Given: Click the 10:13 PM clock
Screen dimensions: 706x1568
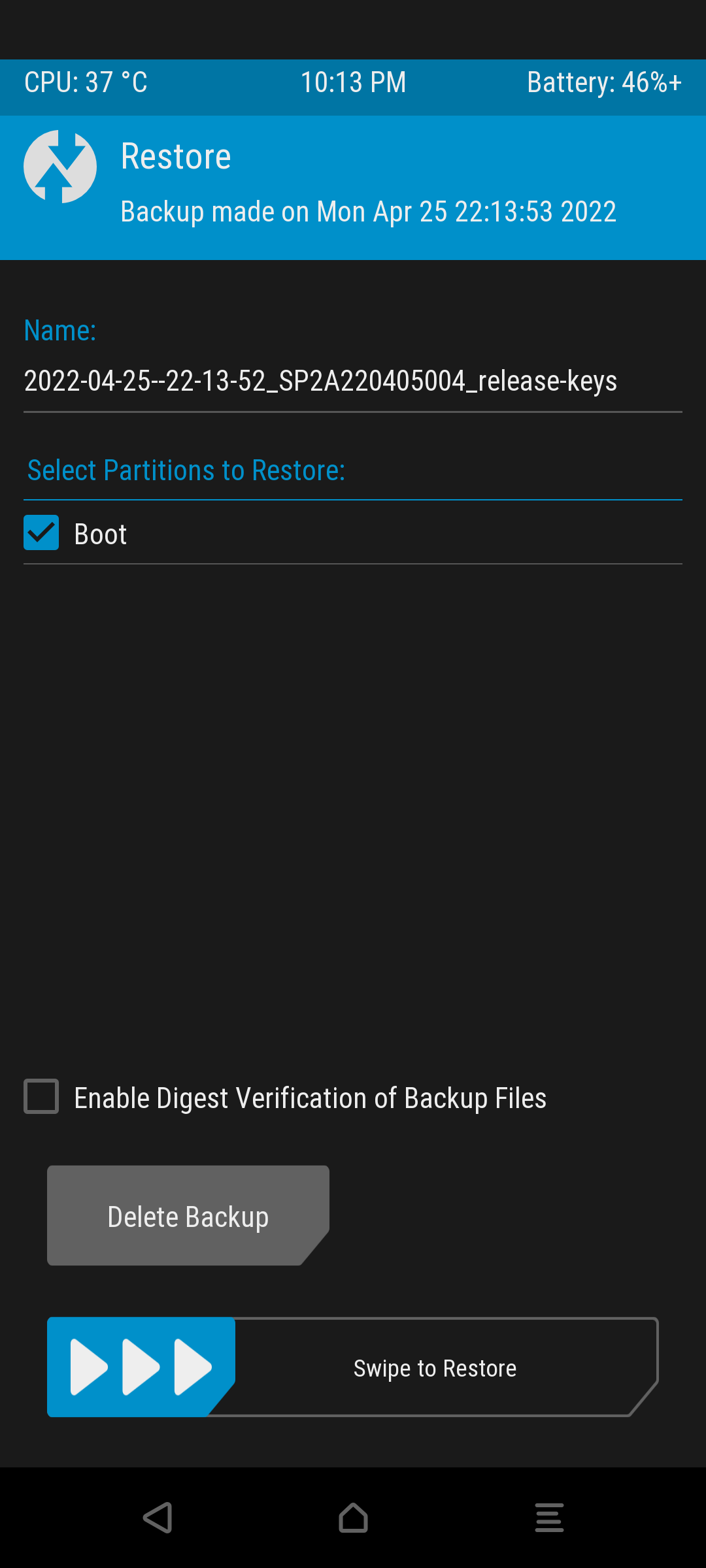Looking at the screenshot, I should tap(353, 83).
